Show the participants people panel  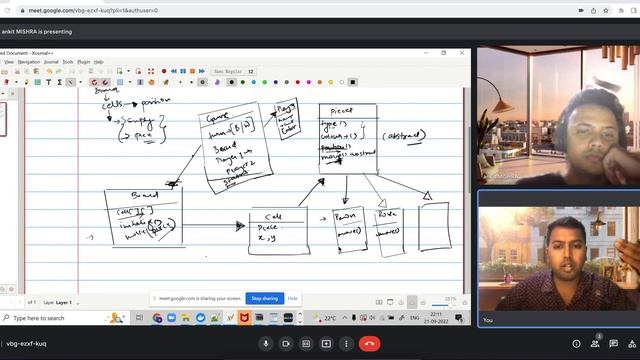click(595, 344)
